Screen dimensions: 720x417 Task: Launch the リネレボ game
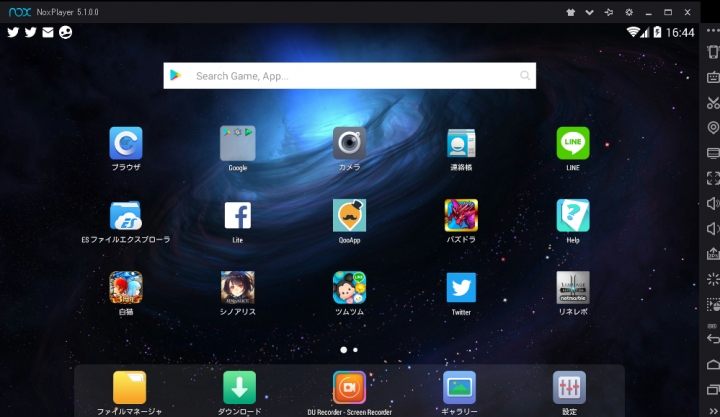pyautogui.click(x=573, y=287)
